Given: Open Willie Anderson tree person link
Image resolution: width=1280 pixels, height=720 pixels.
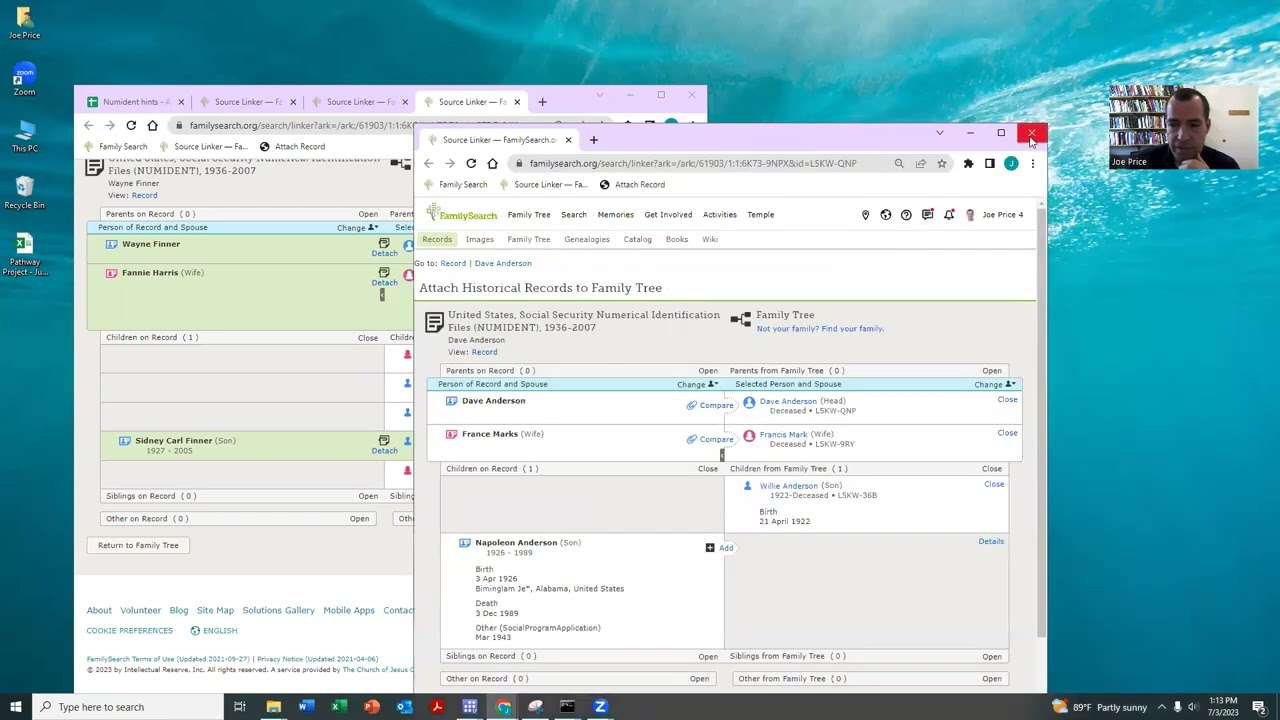Looking at the screenshot, I should pyautogui.click(x=788, y=486).
